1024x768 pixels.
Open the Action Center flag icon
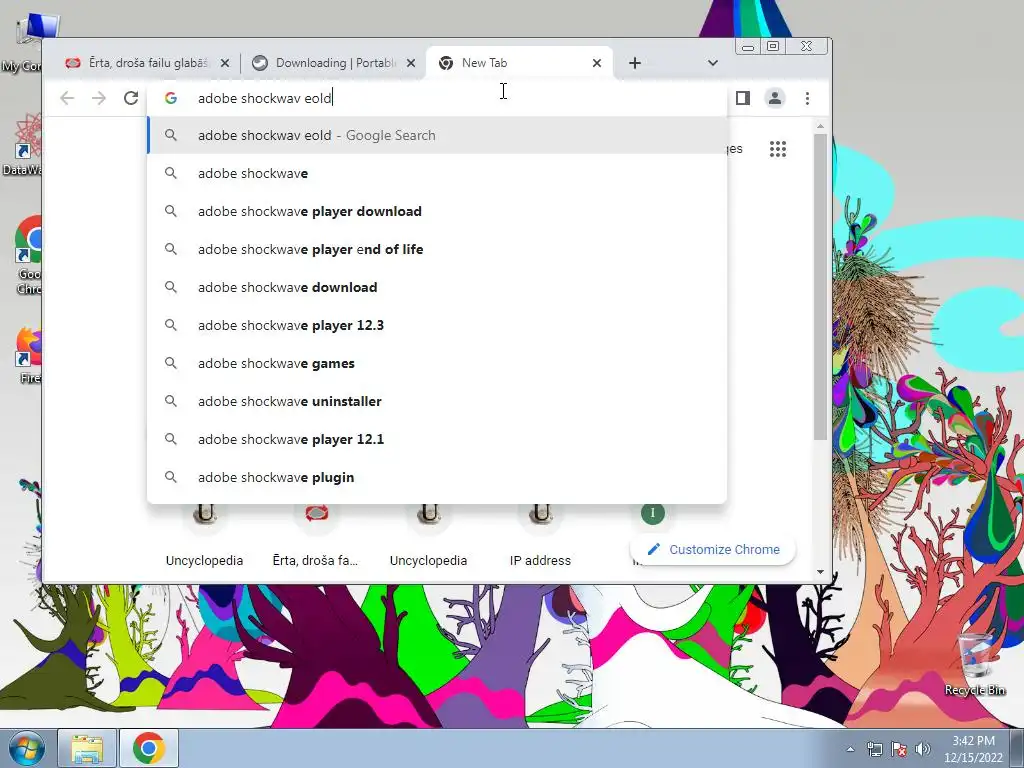click(899, 749)
